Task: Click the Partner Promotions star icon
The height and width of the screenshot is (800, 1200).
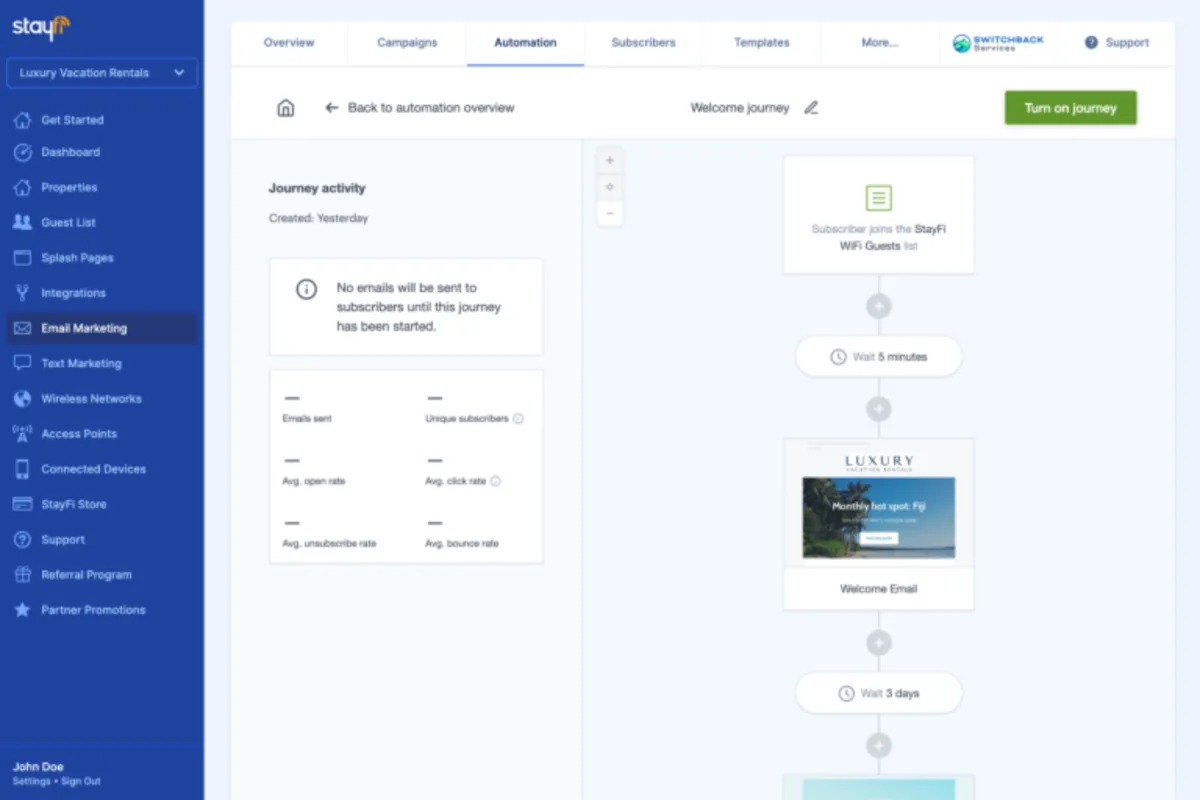Action: click(22, 610)
